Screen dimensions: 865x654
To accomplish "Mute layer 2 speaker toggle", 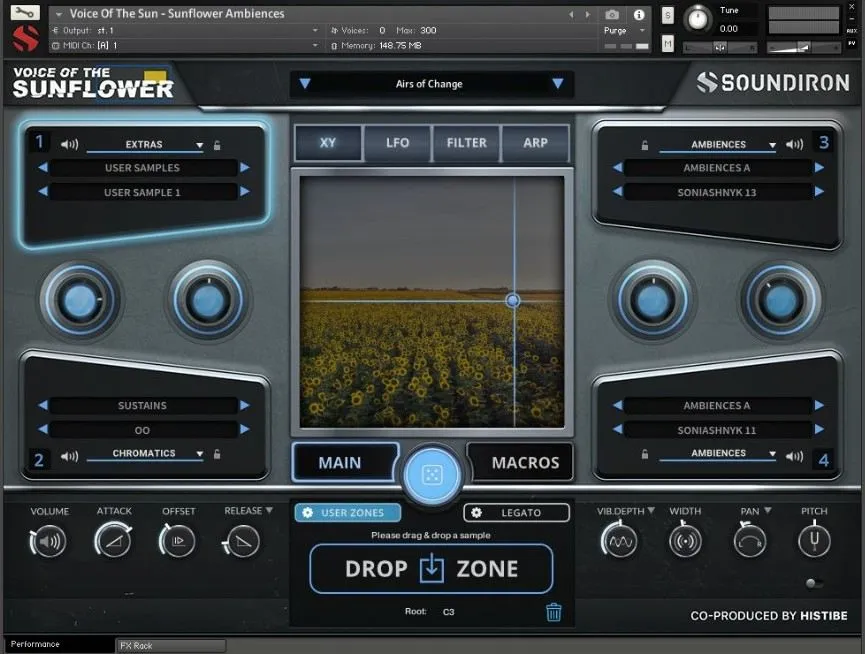I will [69, 457].
